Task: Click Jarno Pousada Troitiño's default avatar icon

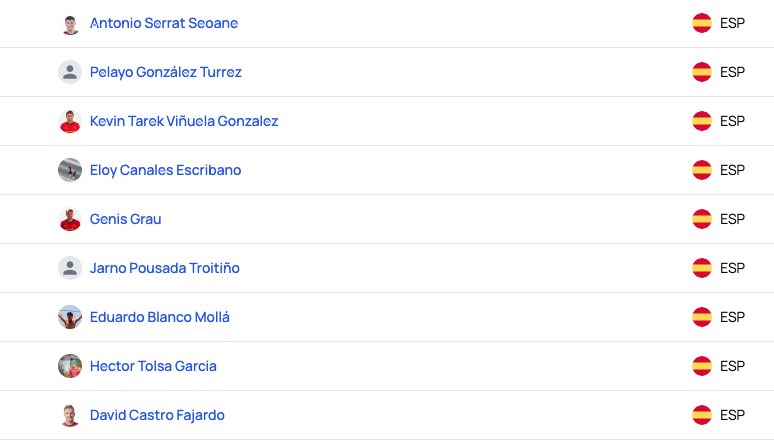Action: 70,268
